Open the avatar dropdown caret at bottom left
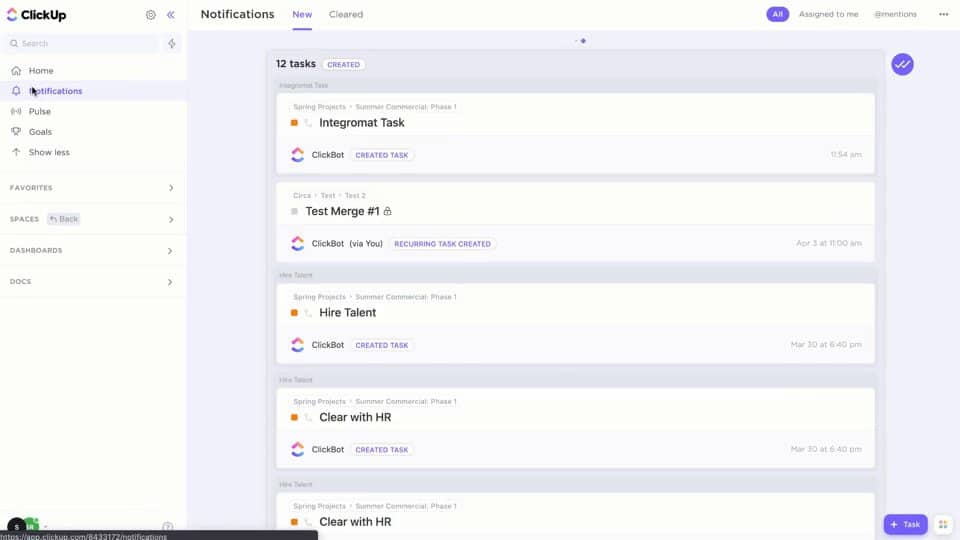 45,527
